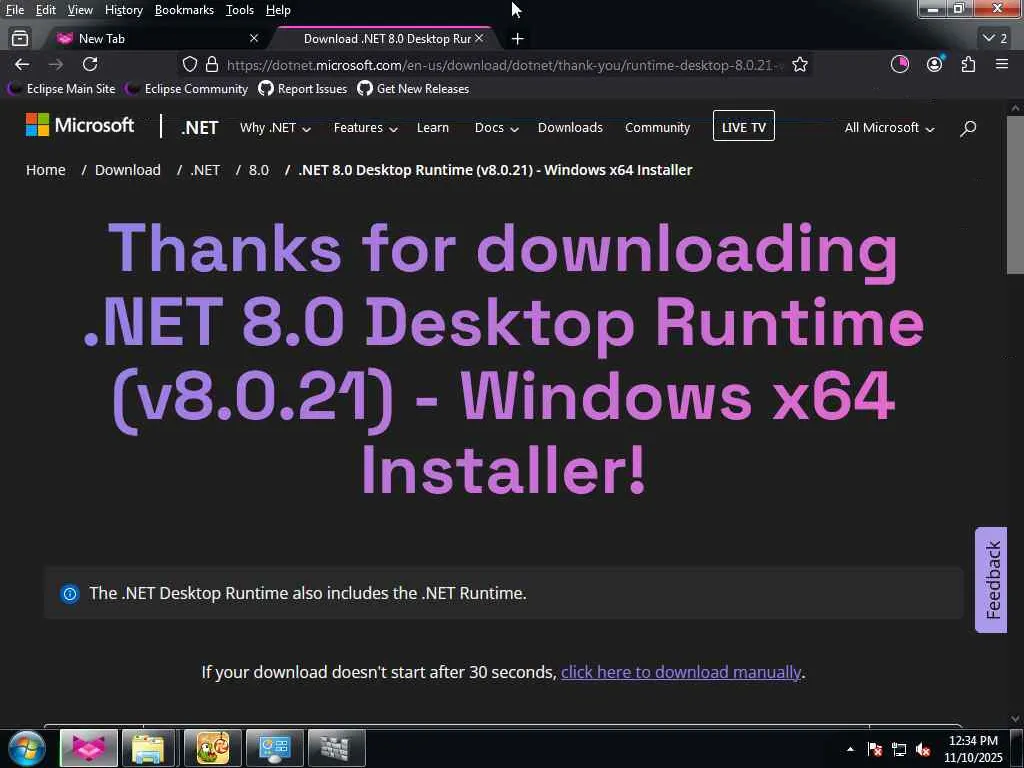Close the Download .NET 8.0 tab
The height and width of the screenshot is (768, 1024).
coord(479,39)
